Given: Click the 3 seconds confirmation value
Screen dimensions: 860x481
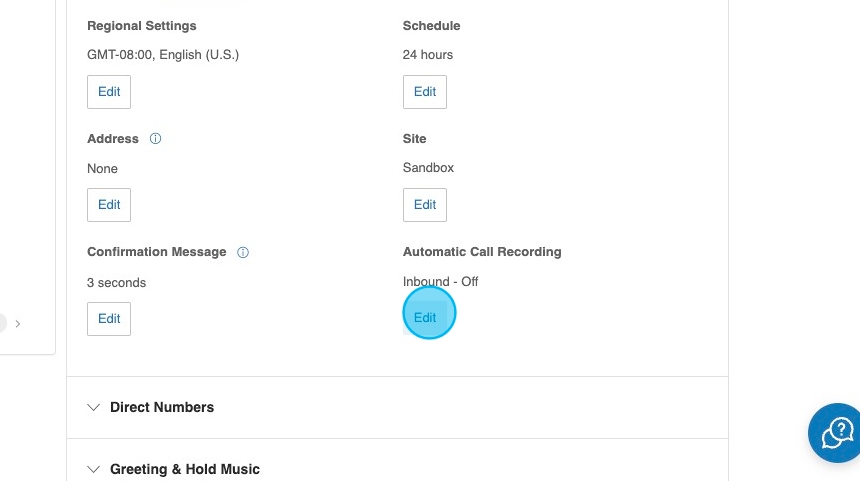Looking at the screenshot, I should [x=116, y=283].
